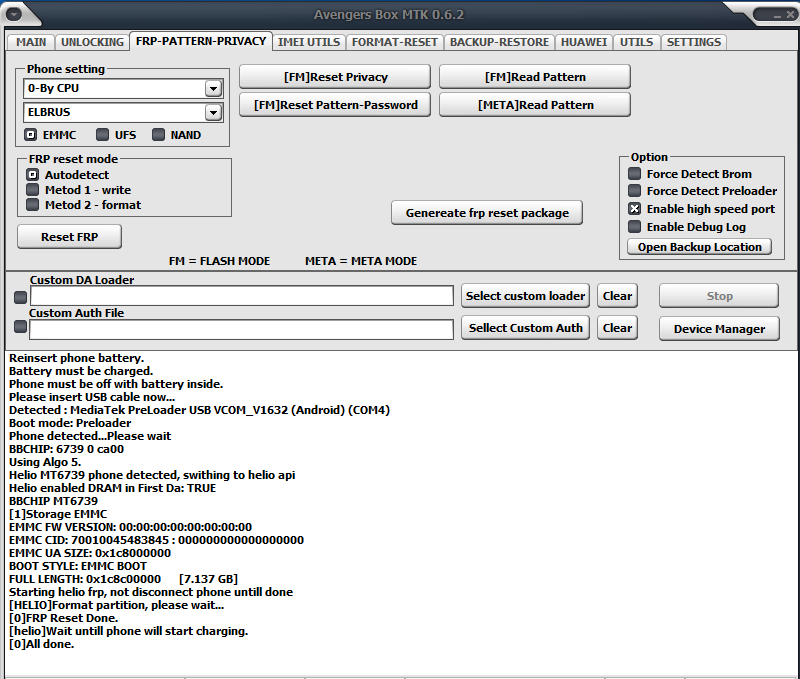Viewport: 800px width, 679px height.
Task: Toggle the Custom Auth File checkbox
Action: (x=20, y=326)
